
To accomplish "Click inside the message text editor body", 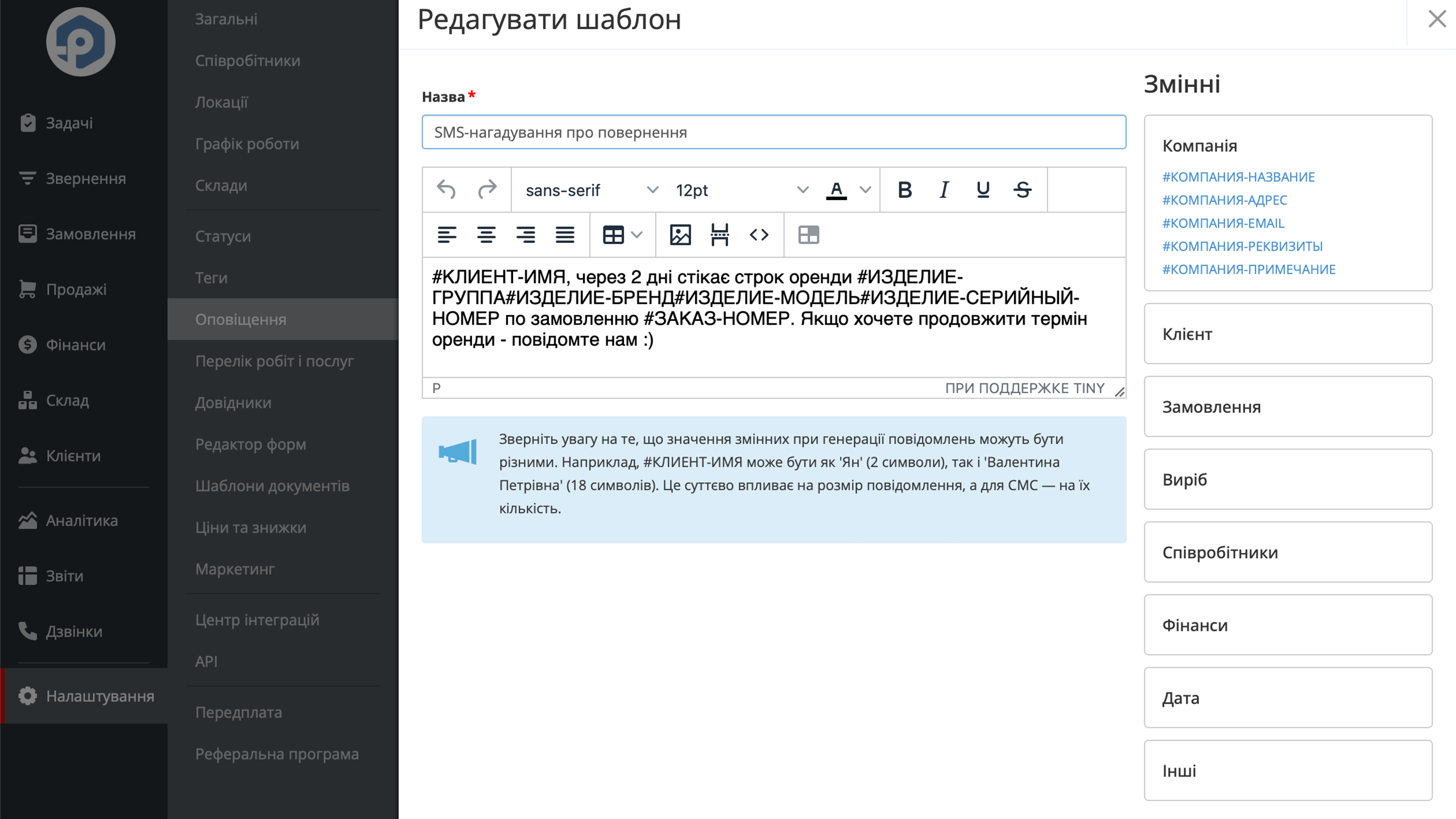I will tap(773, 317).
